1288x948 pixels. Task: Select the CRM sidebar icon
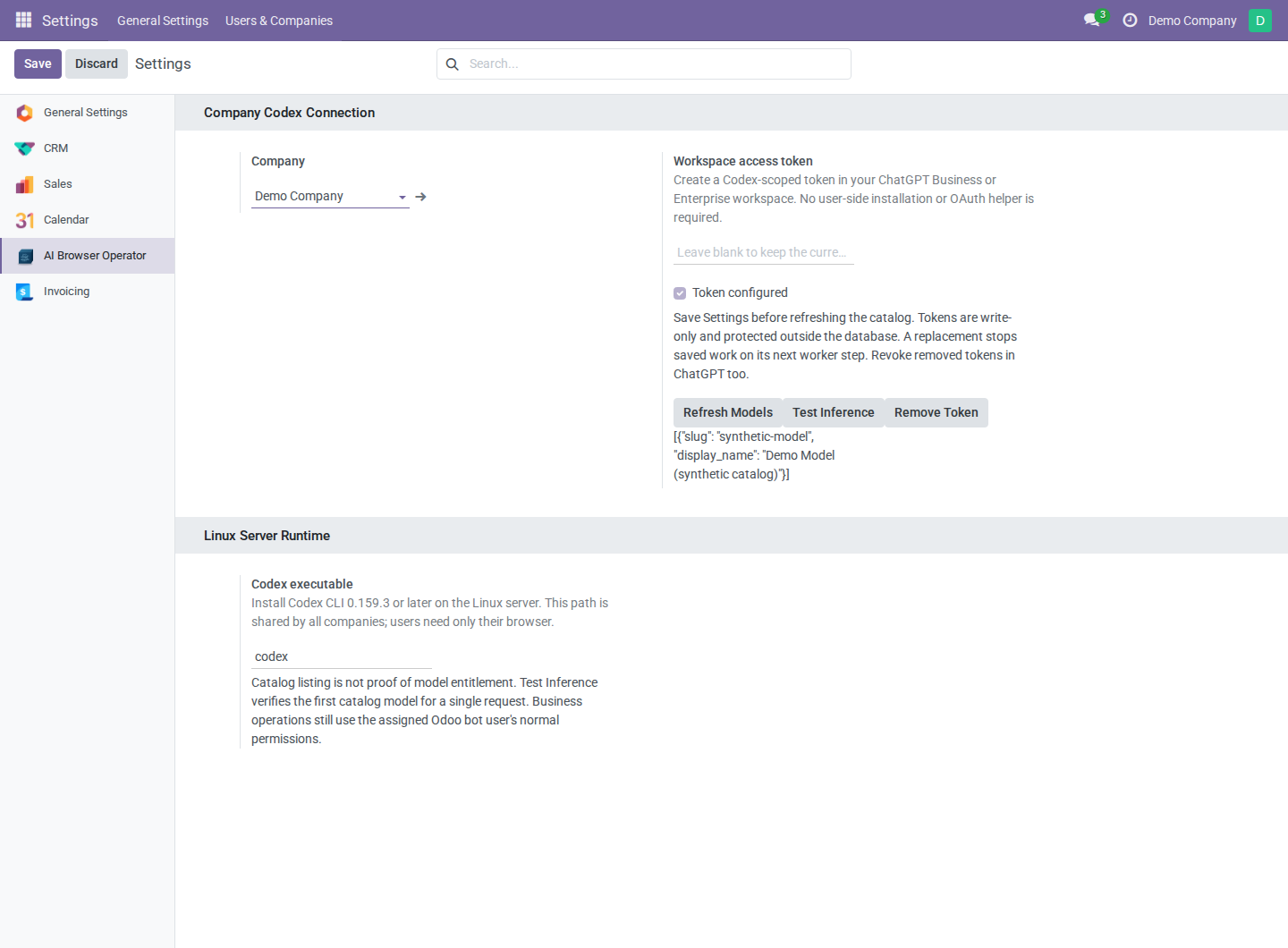[x=25, y=148]
